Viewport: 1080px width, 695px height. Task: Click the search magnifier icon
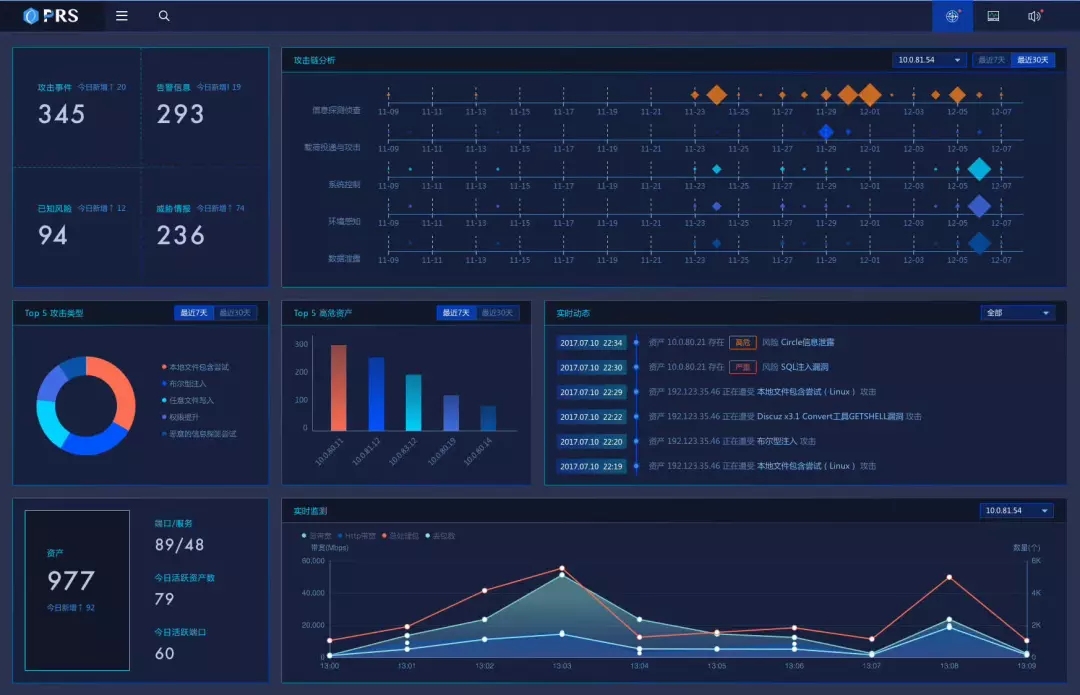[164, 16]
